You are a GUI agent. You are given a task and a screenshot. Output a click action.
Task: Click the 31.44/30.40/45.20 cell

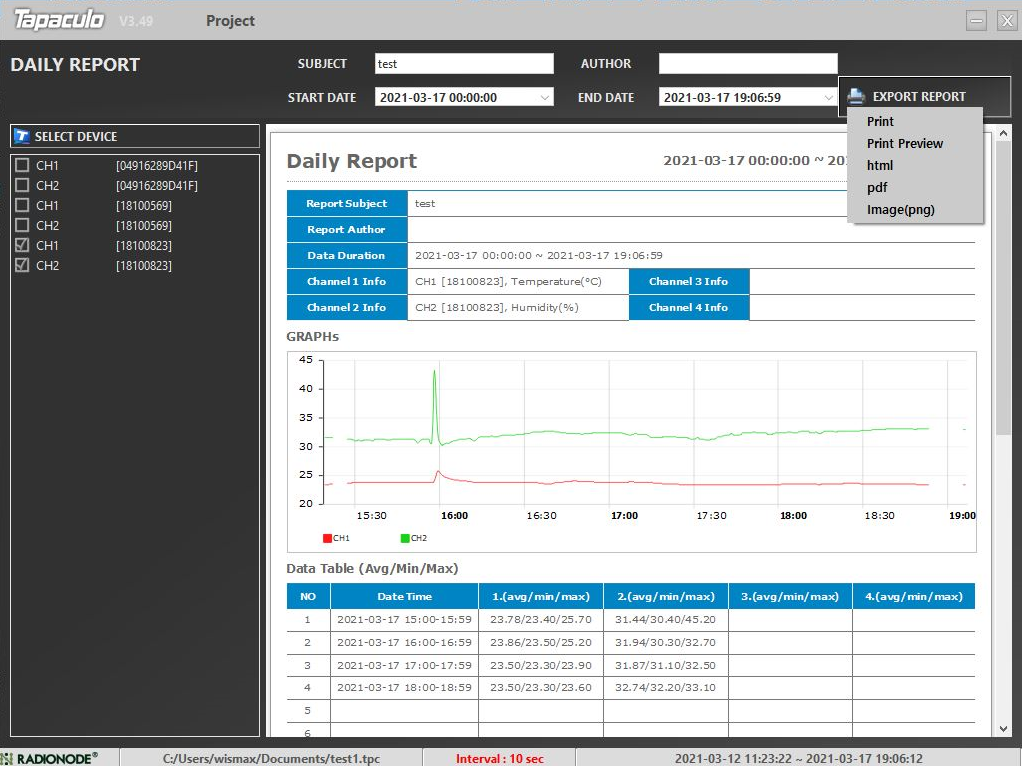coord(665,619)
